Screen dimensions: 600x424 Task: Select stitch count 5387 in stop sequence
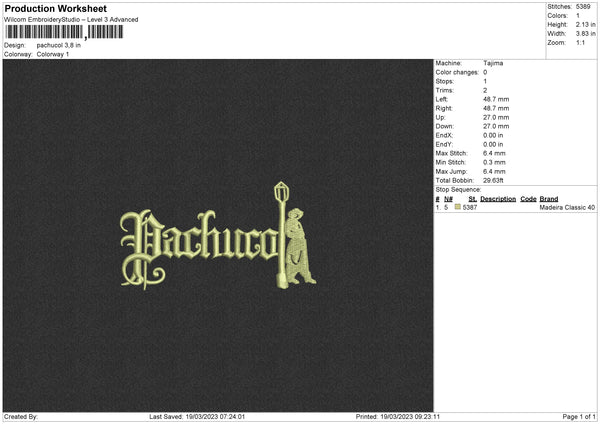(x=470, y=207)
